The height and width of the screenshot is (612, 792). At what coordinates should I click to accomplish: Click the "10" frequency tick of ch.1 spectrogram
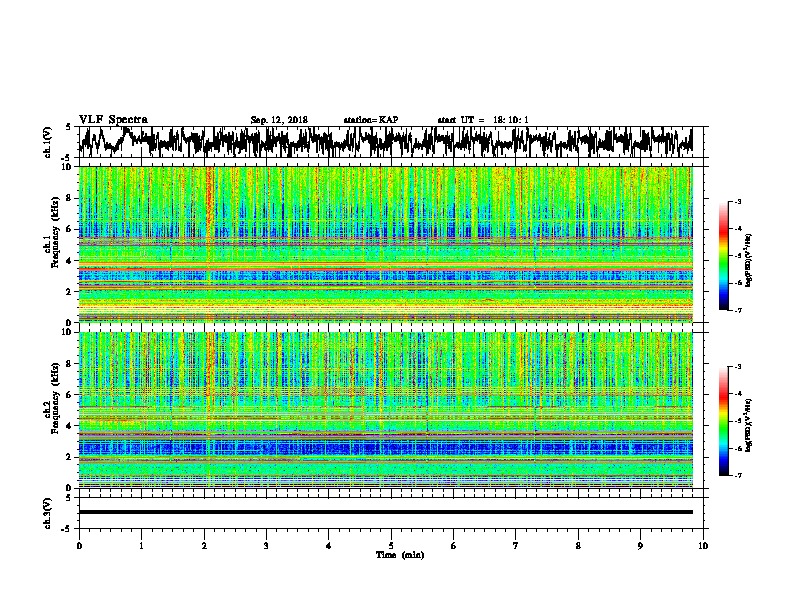point(67,167)
